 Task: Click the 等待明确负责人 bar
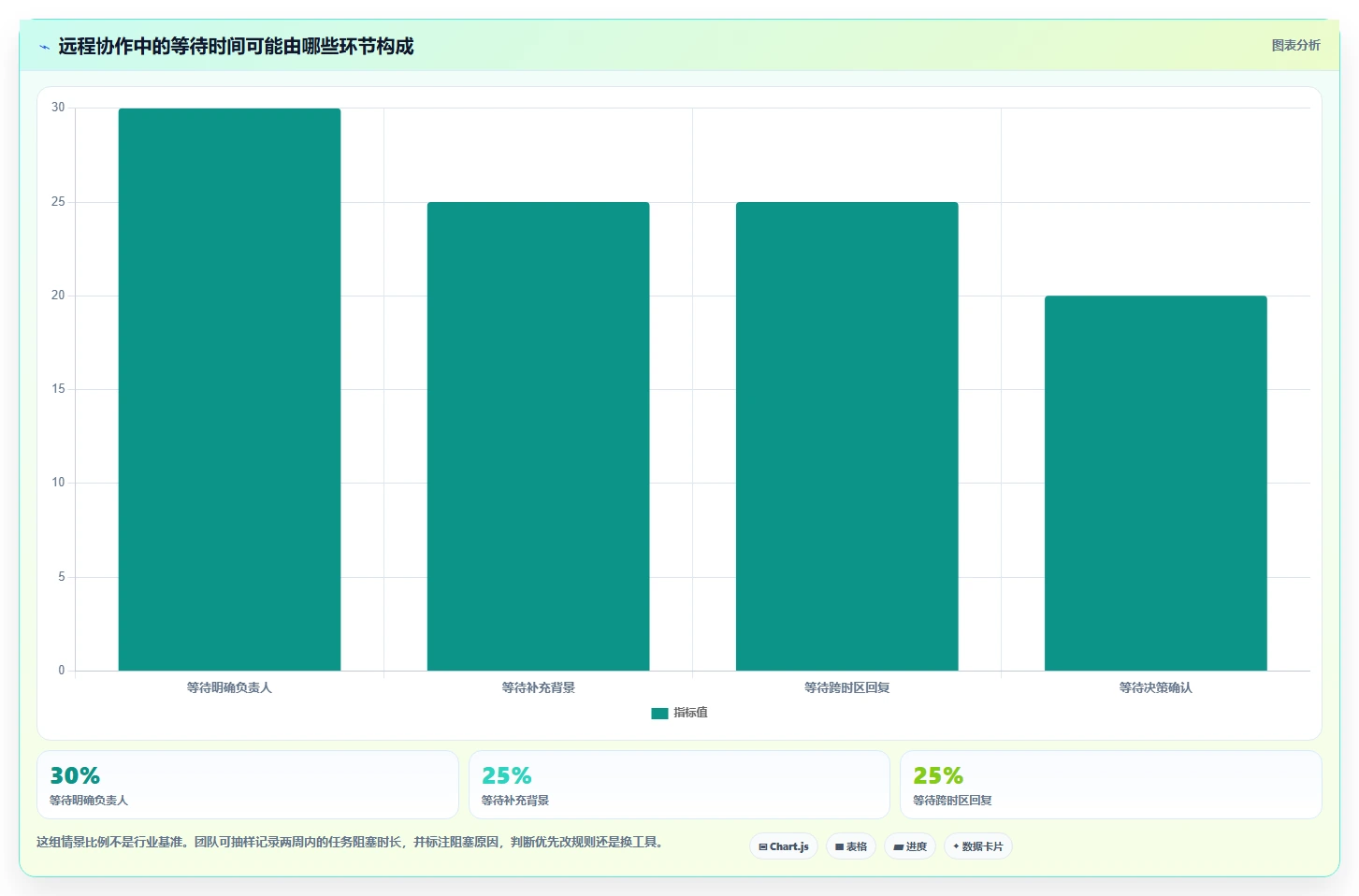point(229,389)
